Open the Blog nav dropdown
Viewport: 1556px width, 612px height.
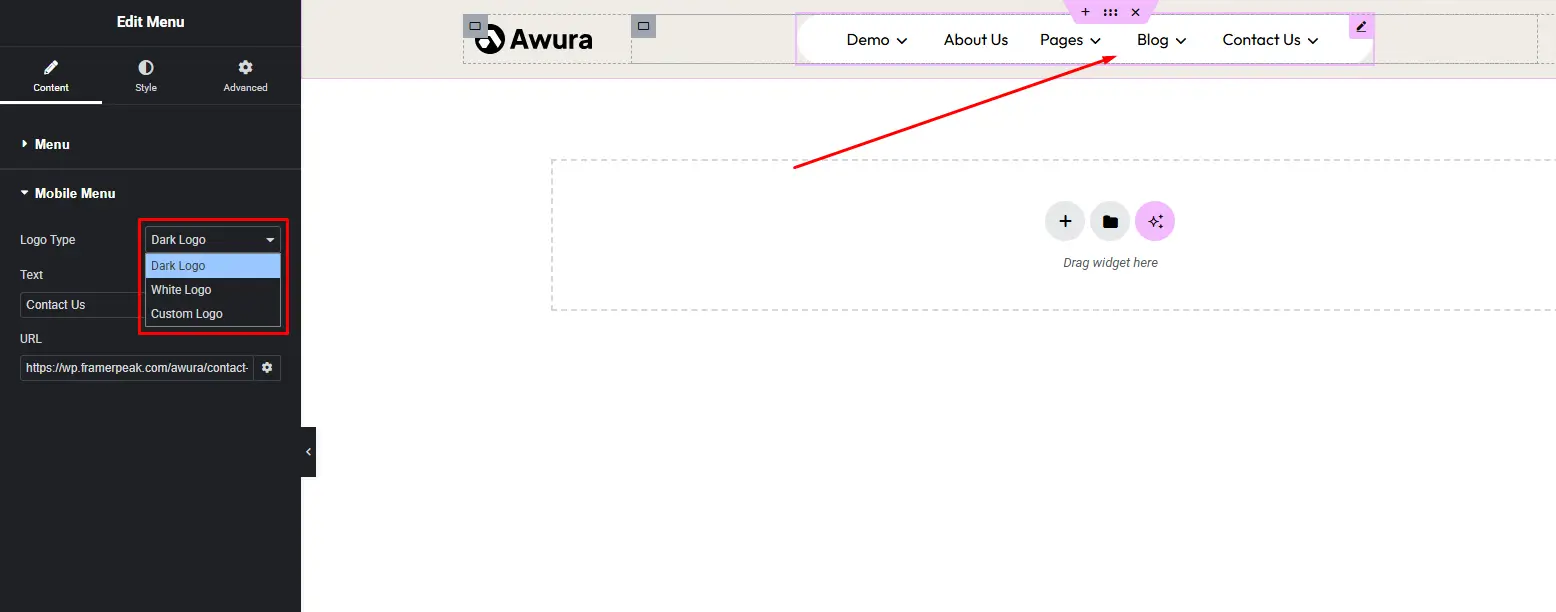1162,40
